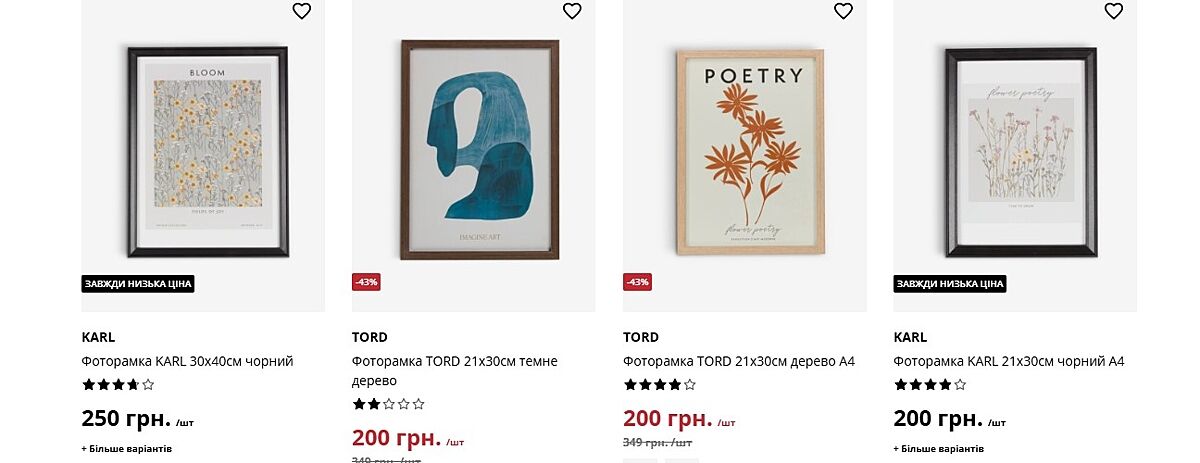This screenshot has height=463, width=1200.
Task: Add TORD wood A4 frame to wishlist heart
Action: pos(843,11)
